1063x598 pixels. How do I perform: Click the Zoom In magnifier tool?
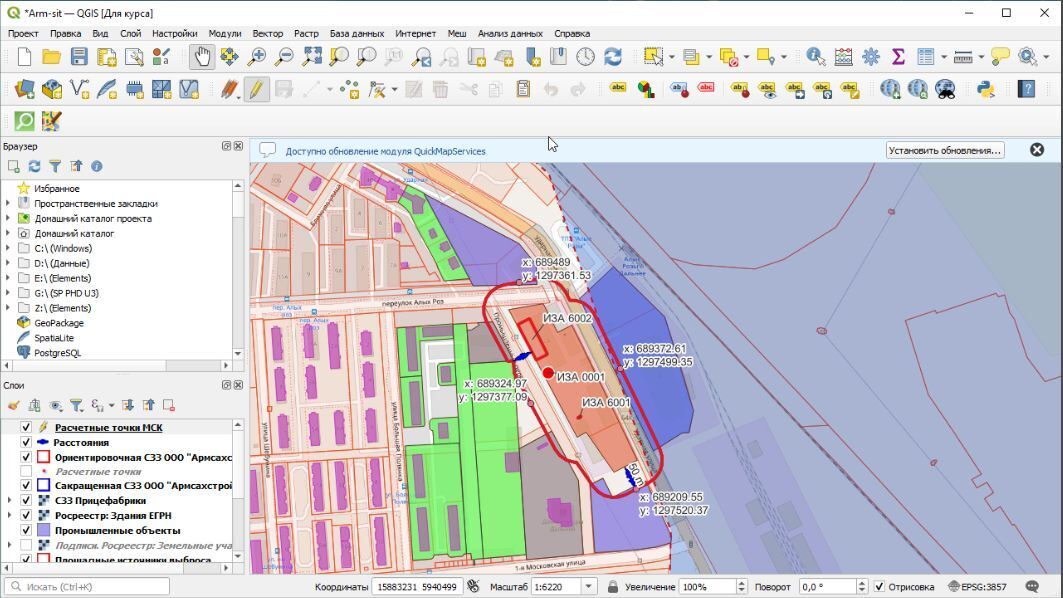258,57
